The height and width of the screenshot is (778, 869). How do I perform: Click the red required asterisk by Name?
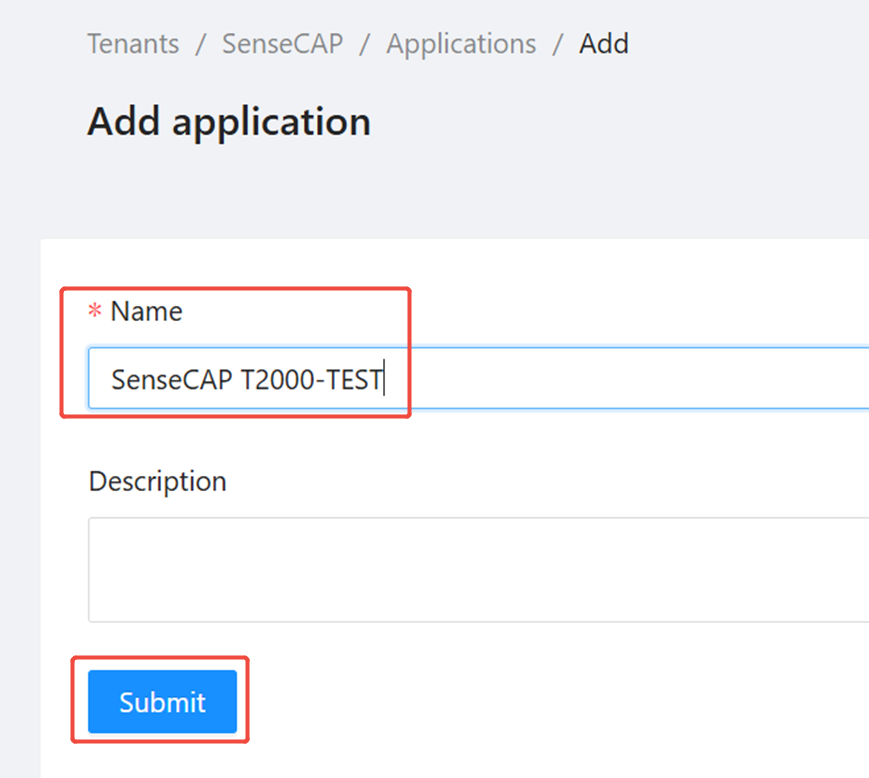click(95, 313)
